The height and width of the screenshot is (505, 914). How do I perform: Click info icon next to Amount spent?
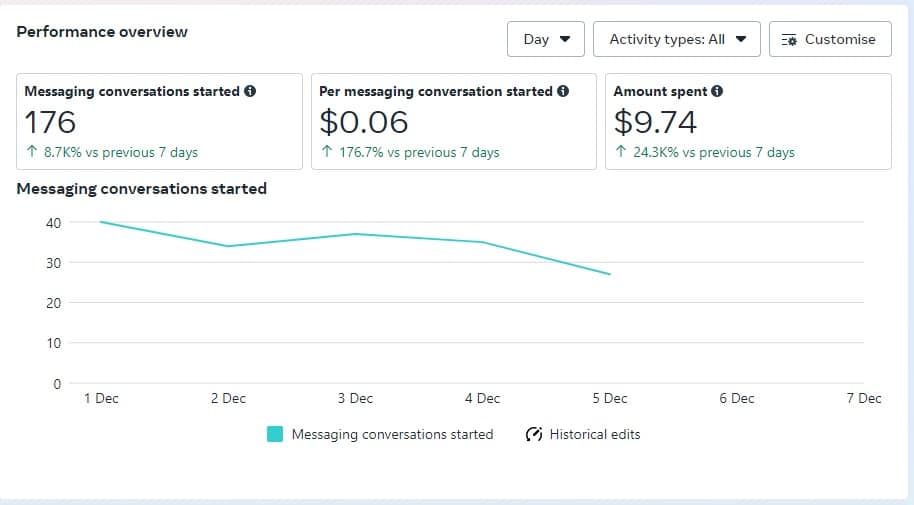[717, 91]
